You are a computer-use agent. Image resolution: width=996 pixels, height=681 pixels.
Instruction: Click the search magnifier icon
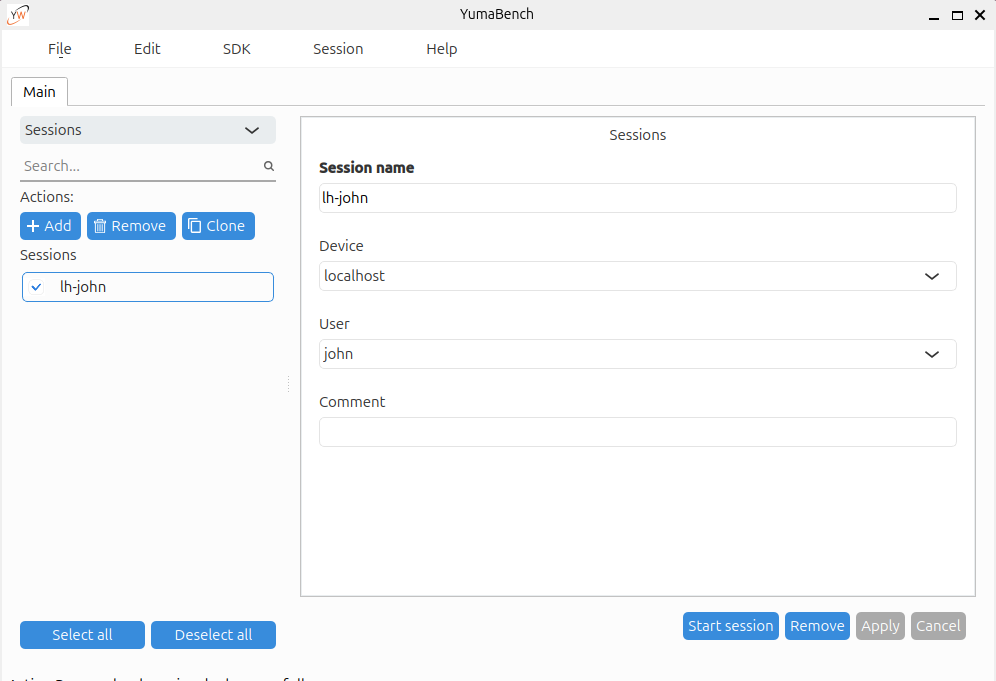coord(269,166)
